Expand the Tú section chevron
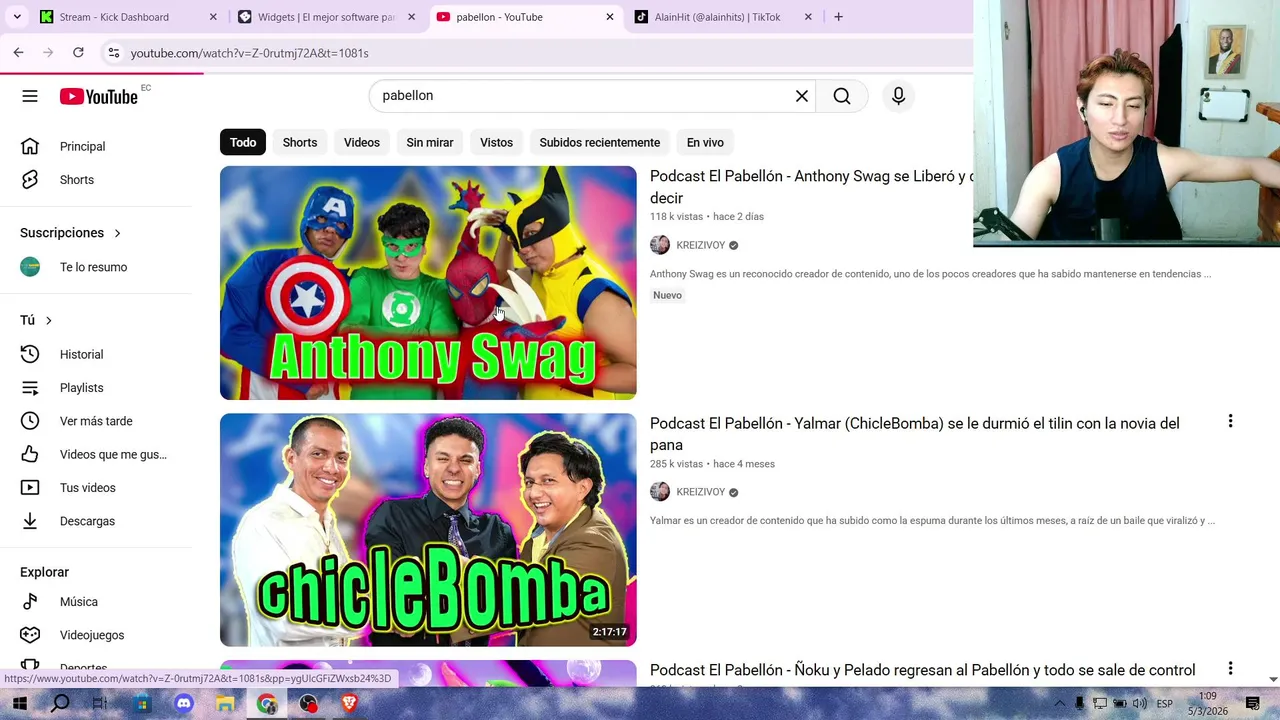The image size is (1280, 720). coord(48,320)
